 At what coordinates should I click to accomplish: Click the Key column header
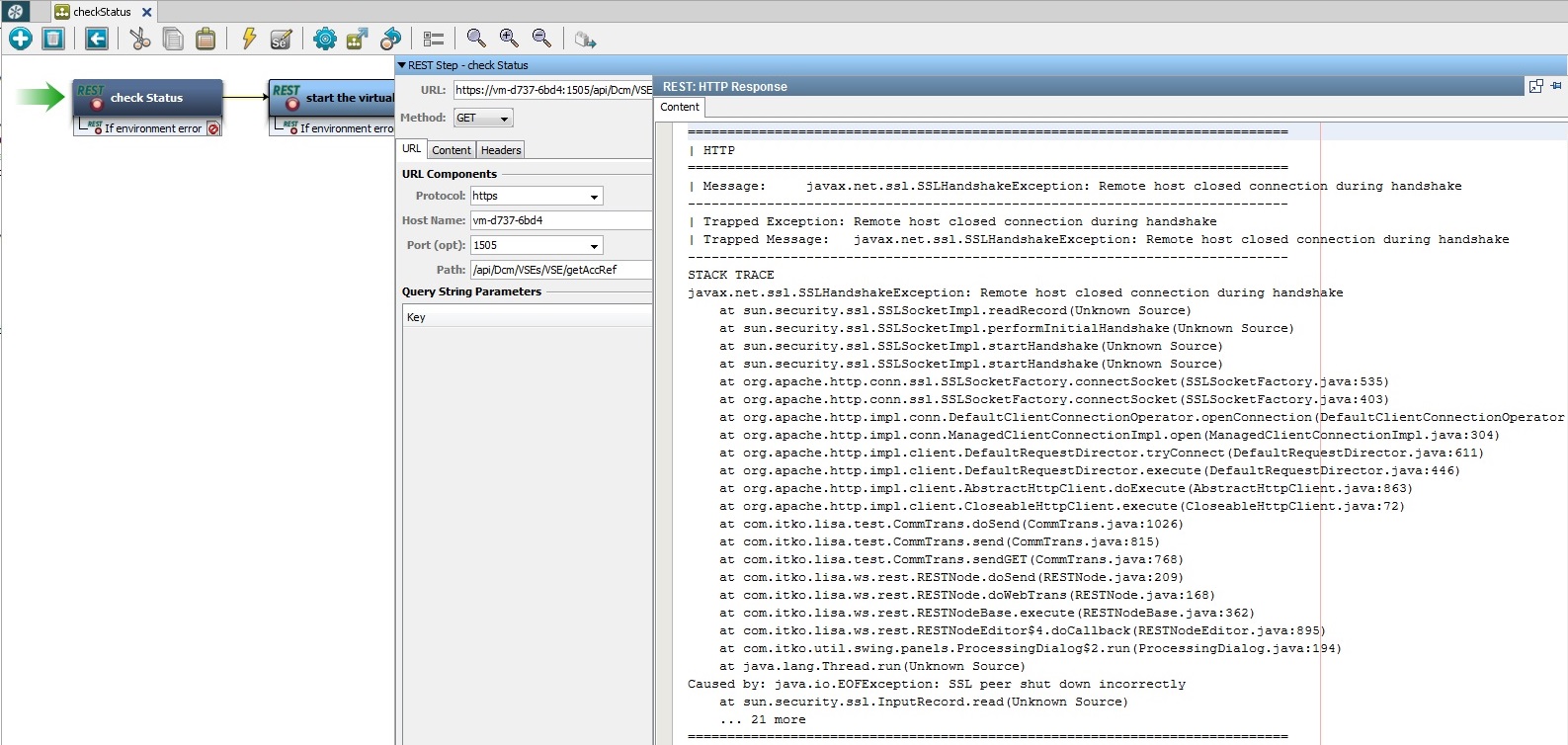[528, 317]
